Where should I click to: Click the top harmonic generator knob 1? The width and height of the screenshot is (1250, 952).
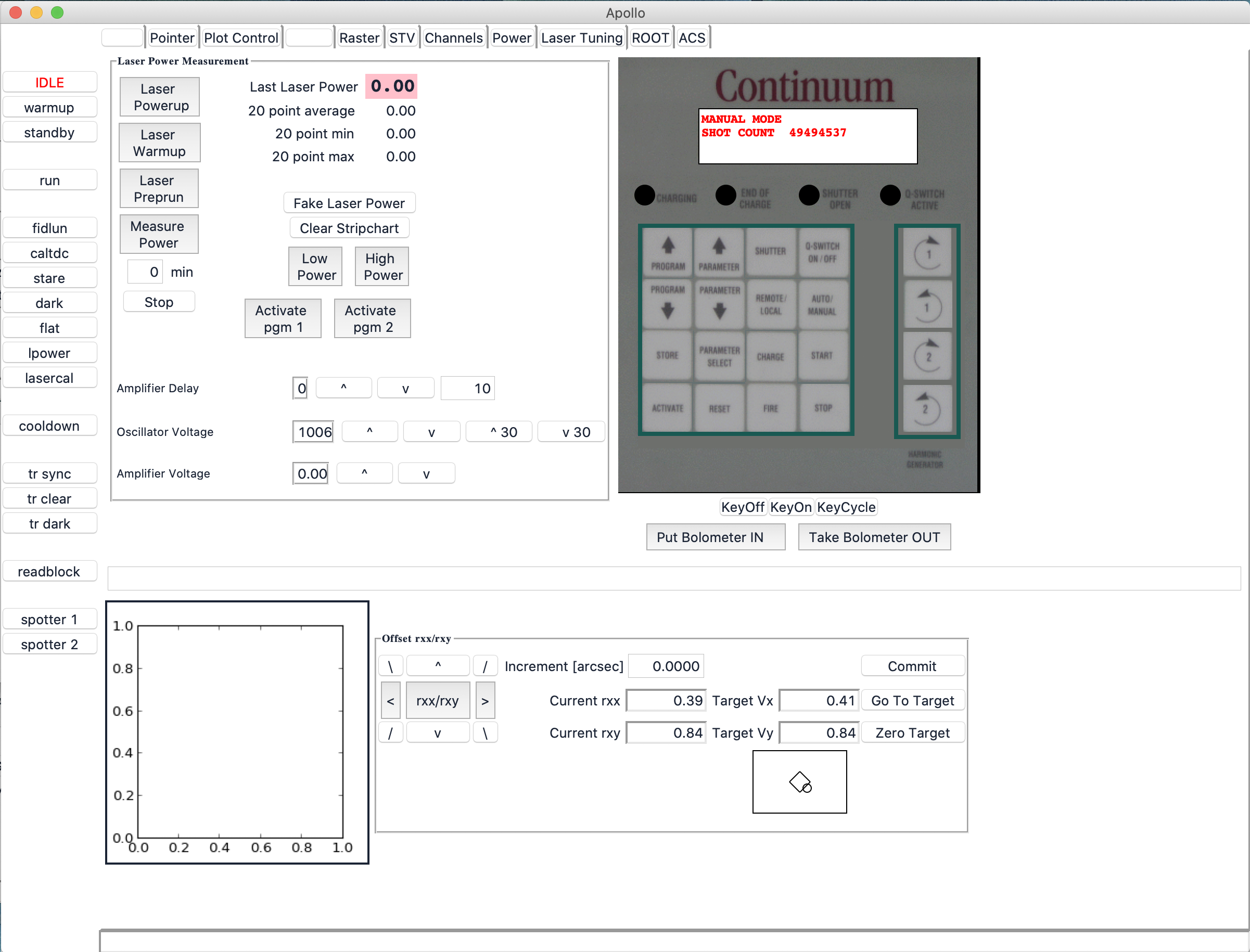[927, 253]
